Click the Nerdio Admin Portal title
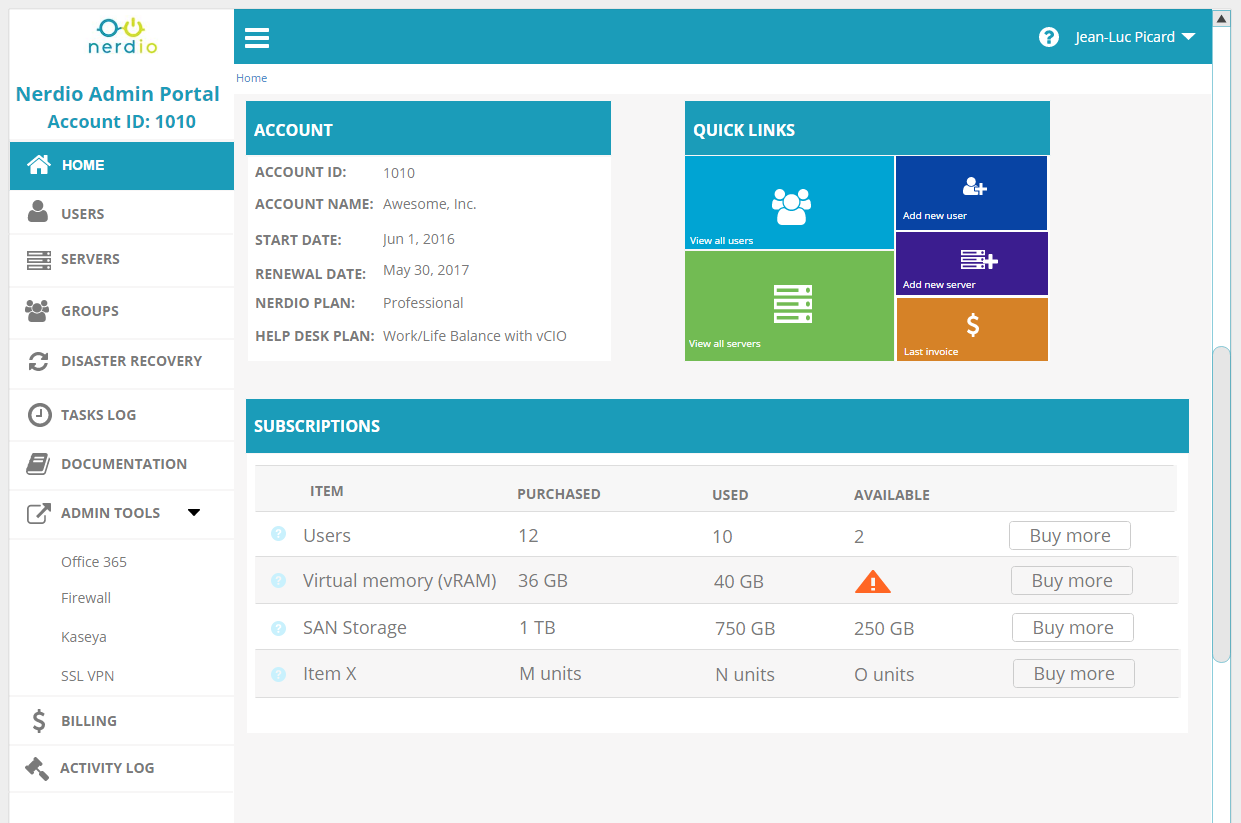 118,94
